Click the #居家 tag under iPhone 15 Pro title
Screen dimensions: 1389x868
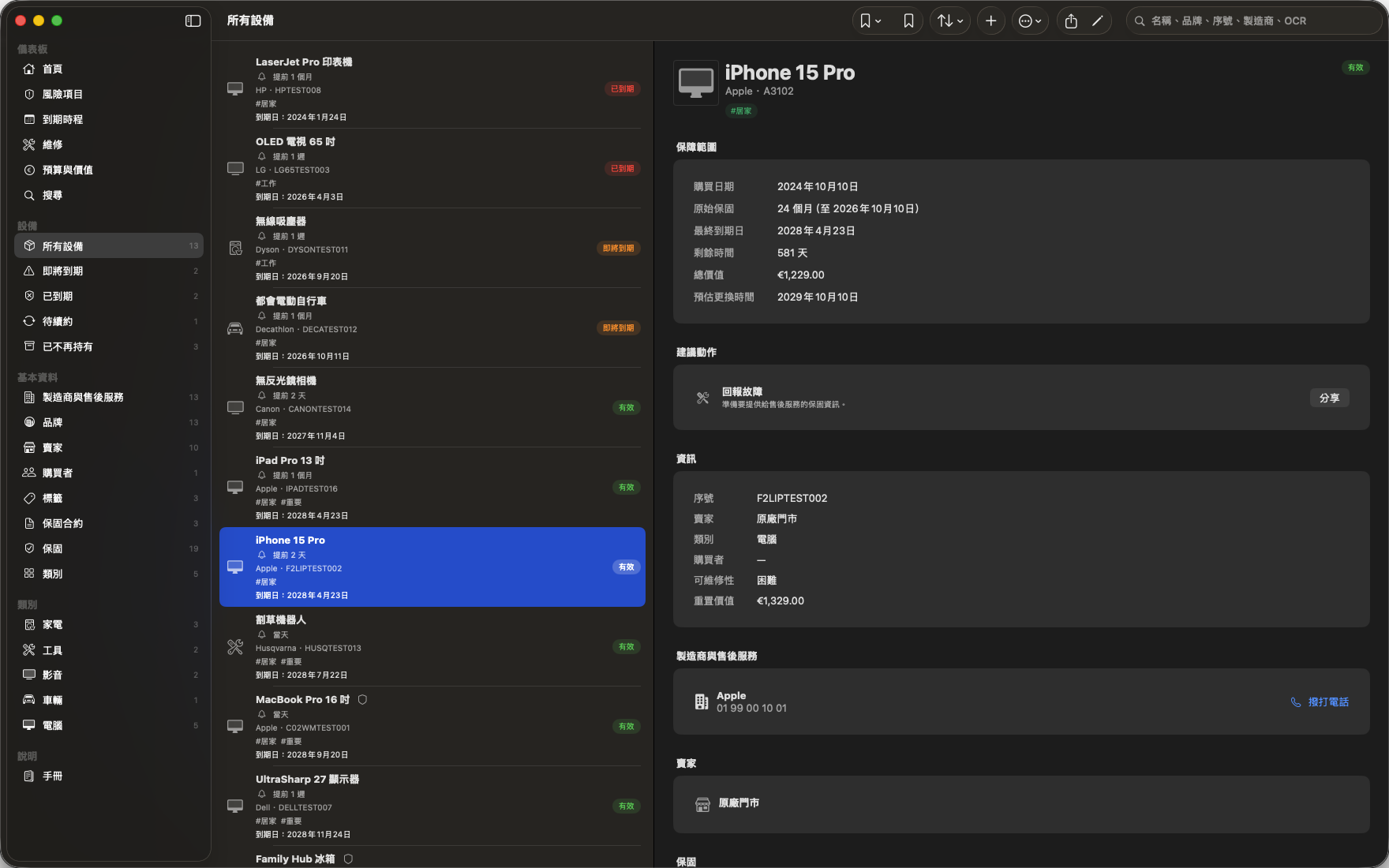coord(741,111)
